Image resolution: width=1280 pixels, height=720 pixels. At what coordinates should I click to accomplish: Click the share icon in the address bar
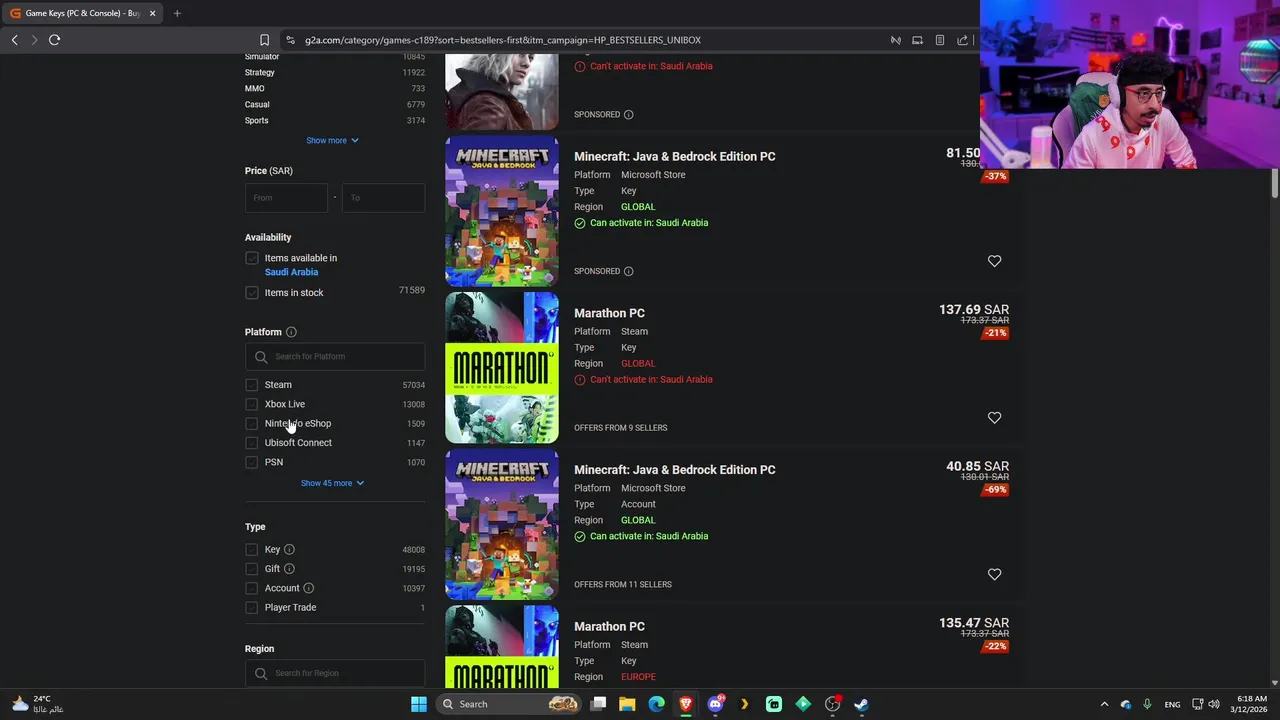pos(962,40)
